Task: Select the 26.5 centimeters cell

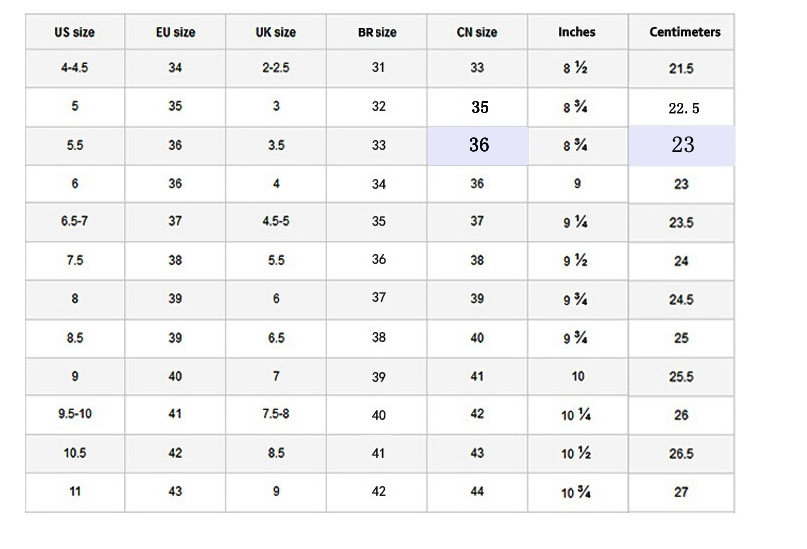Action: pyautogui.click(x=681, y=453)
